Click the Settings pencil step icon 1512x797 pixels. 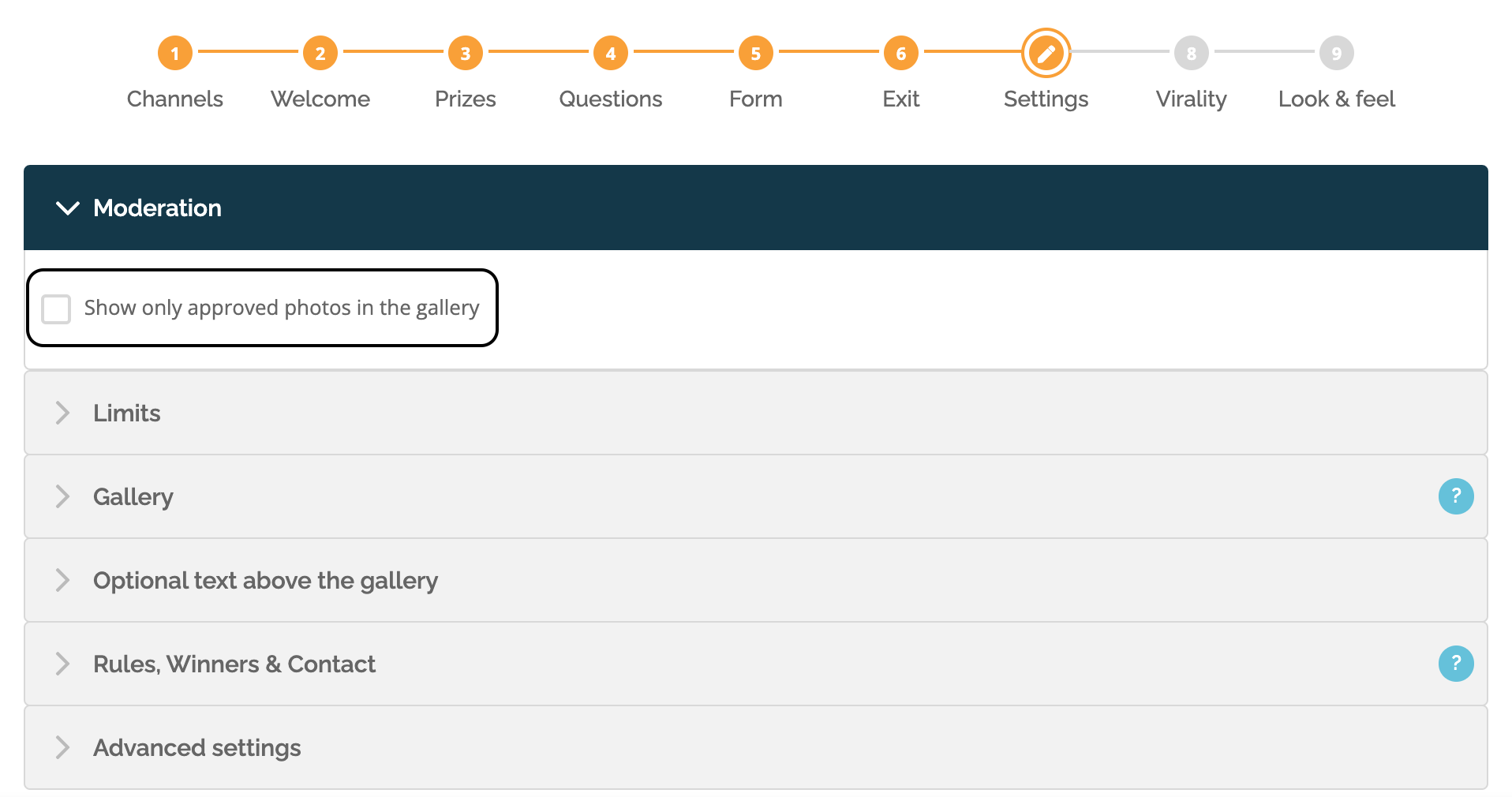point(1046,53)
